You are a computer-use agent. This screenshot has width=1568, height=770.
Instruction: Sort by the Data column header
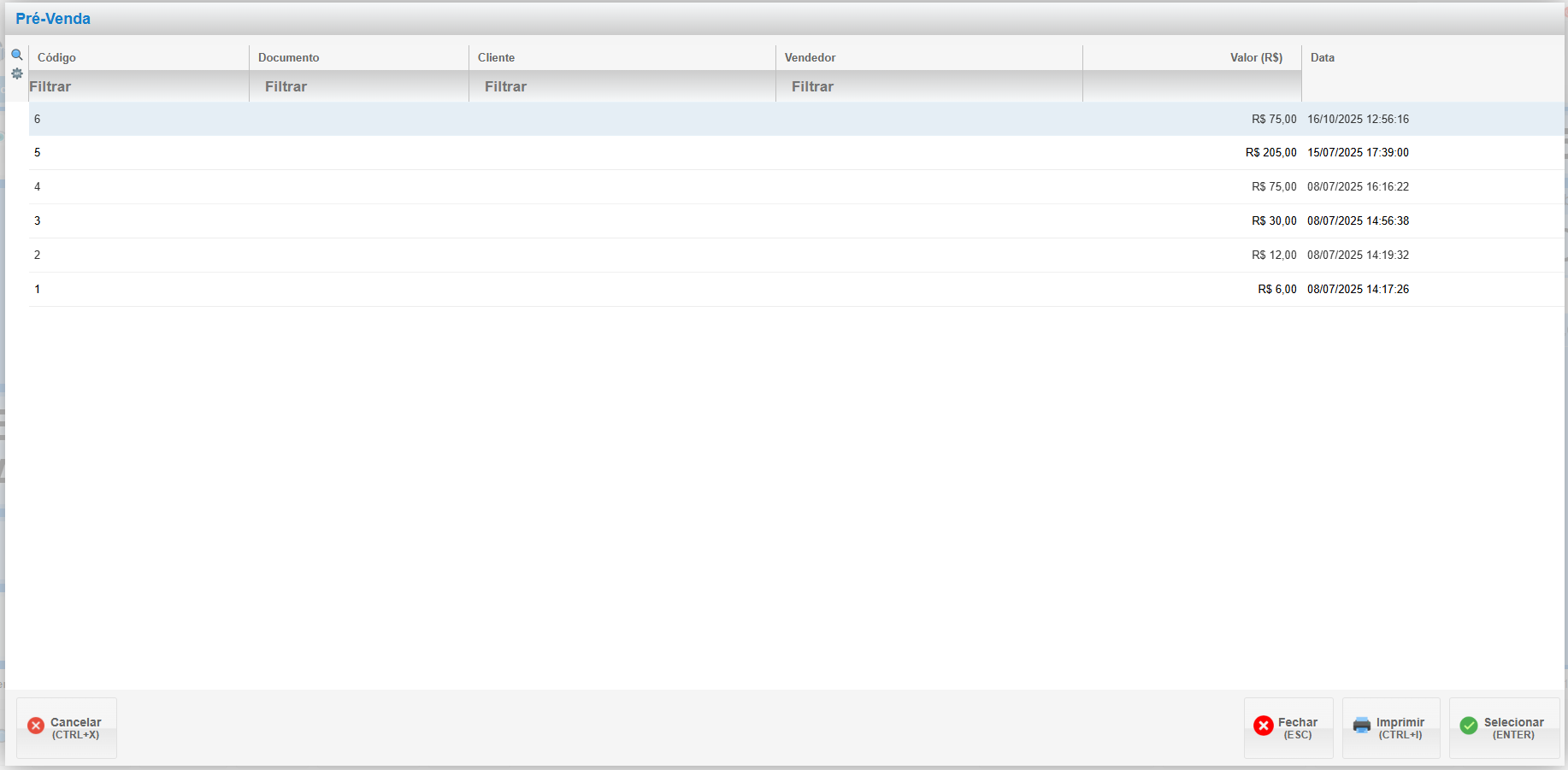click(x=1322, y=57)
